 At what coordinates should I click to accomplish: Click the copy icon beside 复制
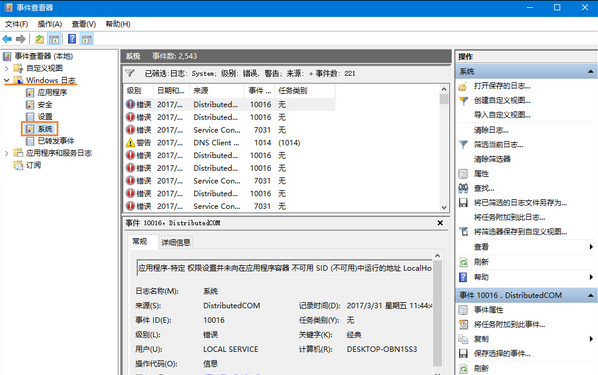click(463, 339)
